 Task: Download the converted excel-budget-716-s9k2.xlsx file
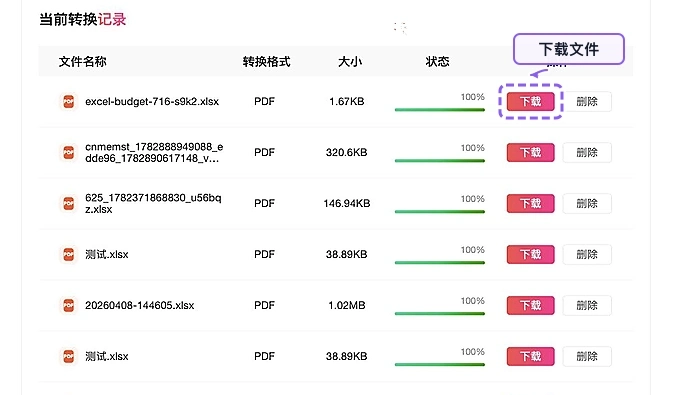pyautogui.click(x=530, y=101)
